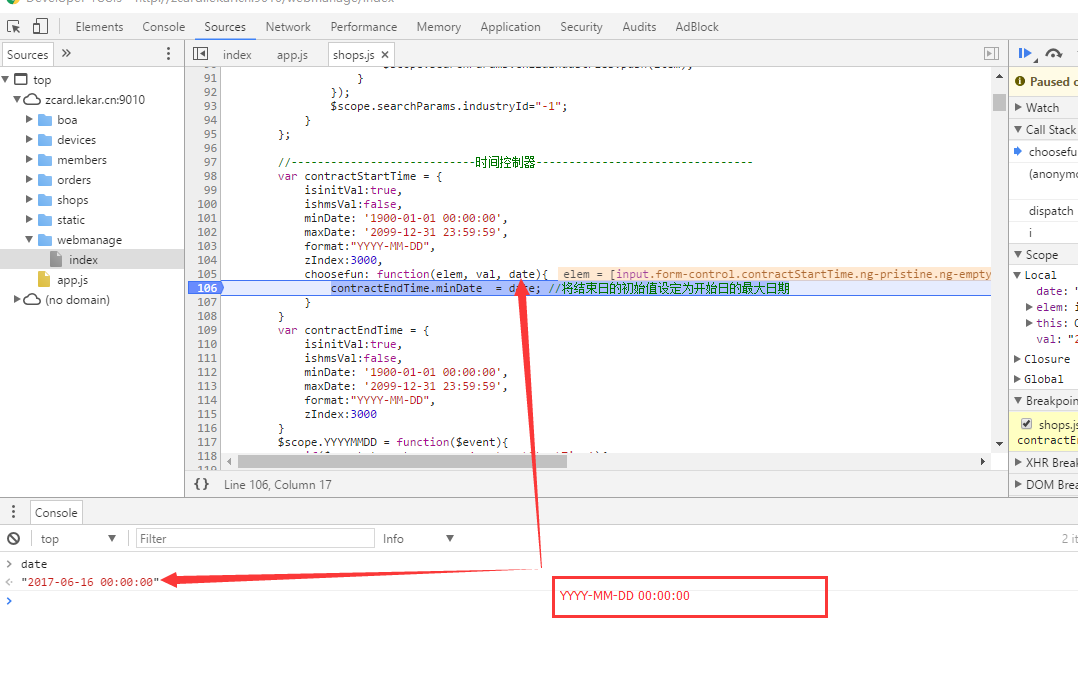Open the Application panel
This screenshot has width=1078, height=693.
click(510, 27)
